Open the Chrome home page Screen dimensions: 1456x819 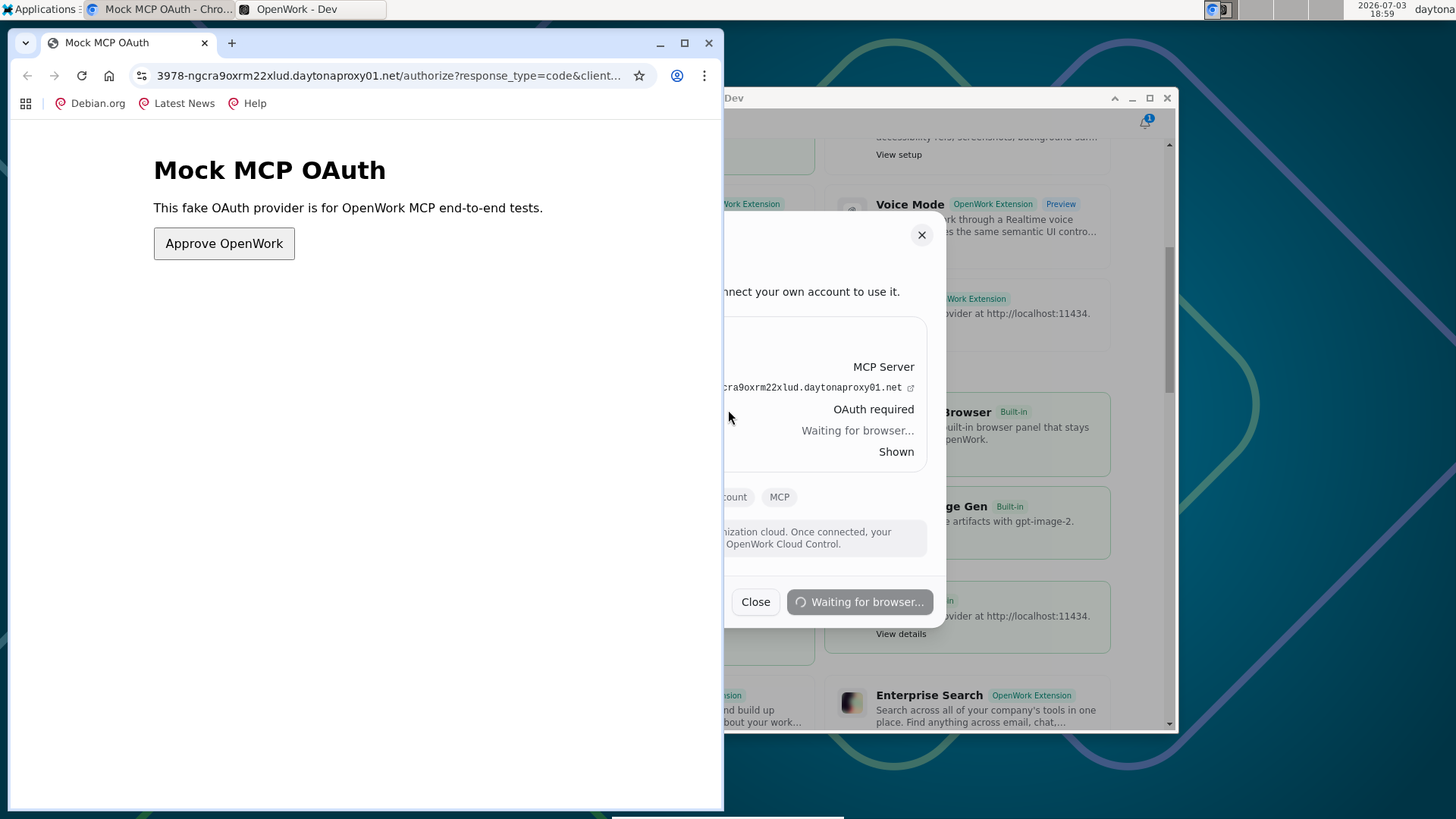109,76
